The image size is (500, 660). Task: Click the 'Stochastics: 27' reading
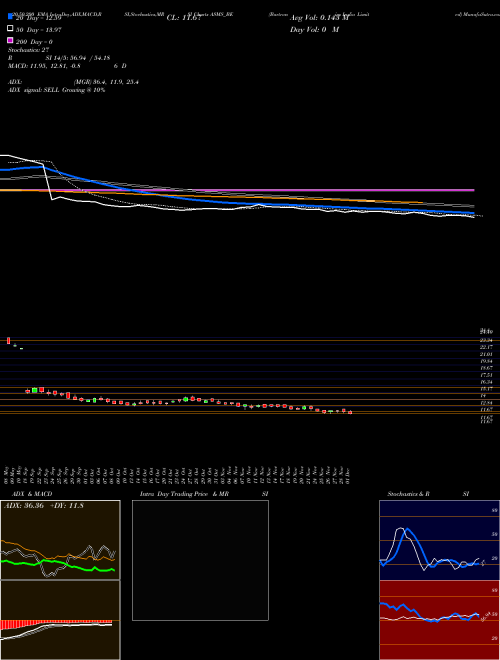click(x=29, y=50)
